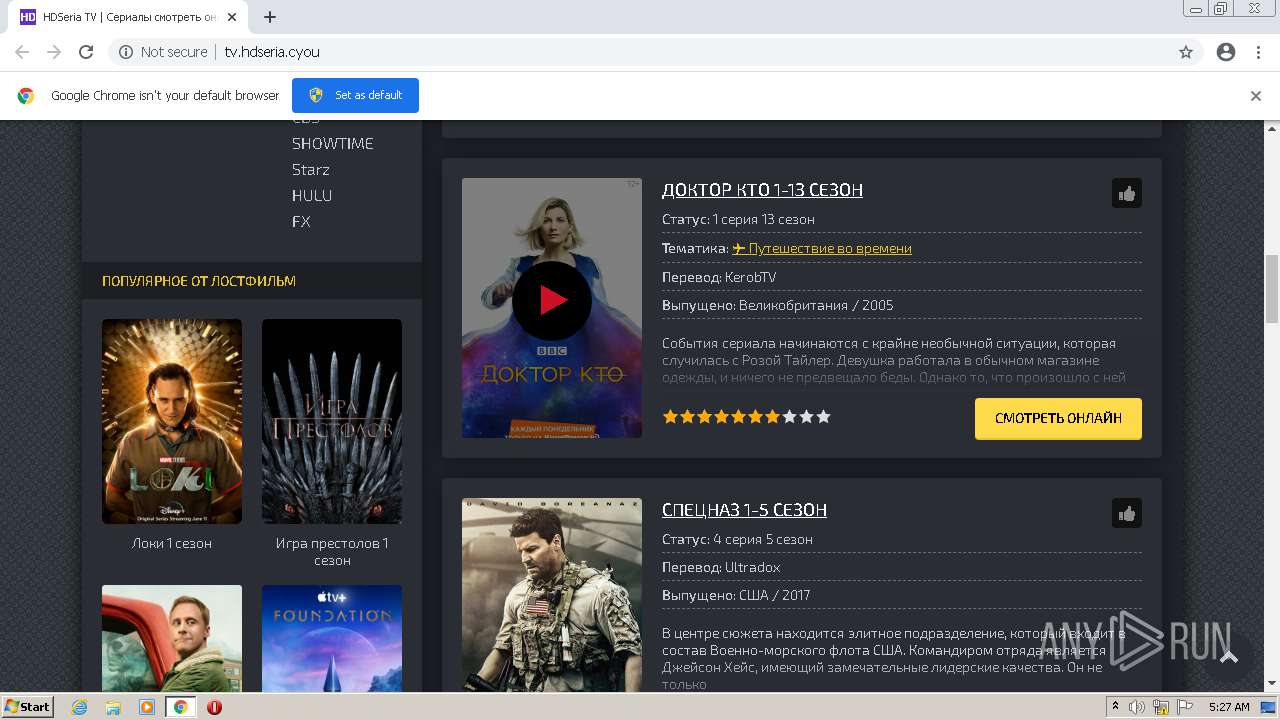
Task: Show hidden system tray icons
Action: pyautogui.click(x=1115, y=707)
